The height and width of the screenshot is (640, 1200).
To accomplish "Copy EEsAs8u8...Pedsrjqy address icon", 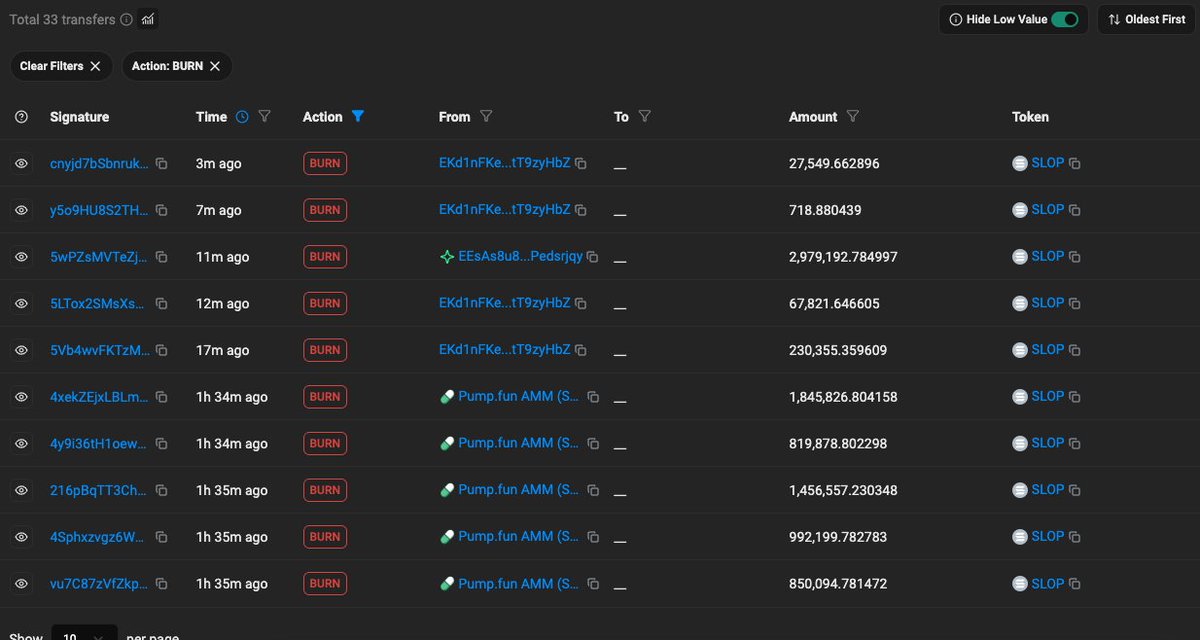I will point(592,257).
